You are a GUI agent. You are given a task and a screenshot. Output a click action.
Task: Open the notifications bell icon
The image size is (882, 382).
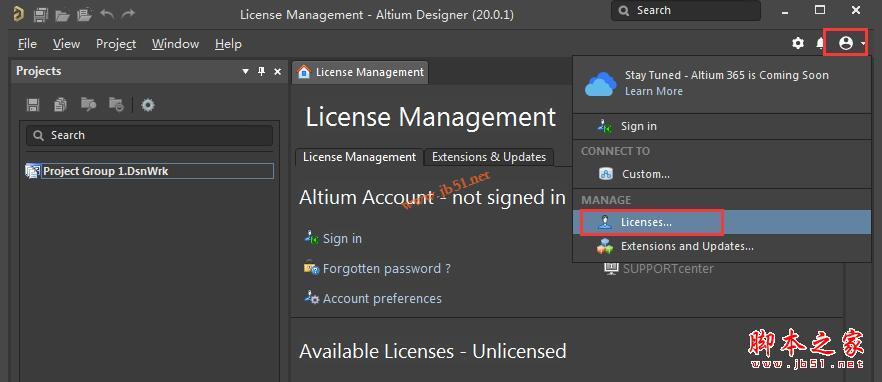[x=820, y=43]
